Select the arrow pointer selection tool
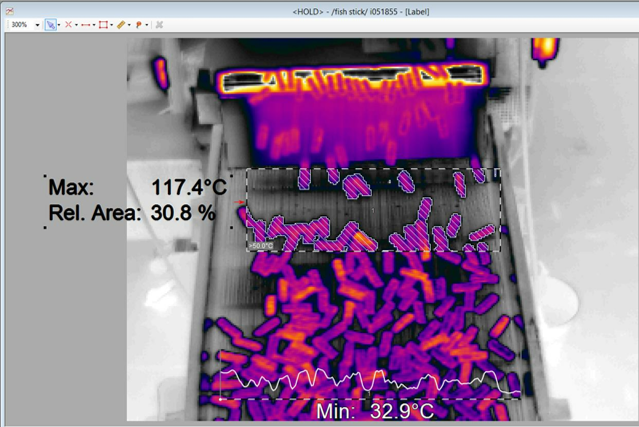The height and width of the screenshot is (427, 639). click(50, 24)
